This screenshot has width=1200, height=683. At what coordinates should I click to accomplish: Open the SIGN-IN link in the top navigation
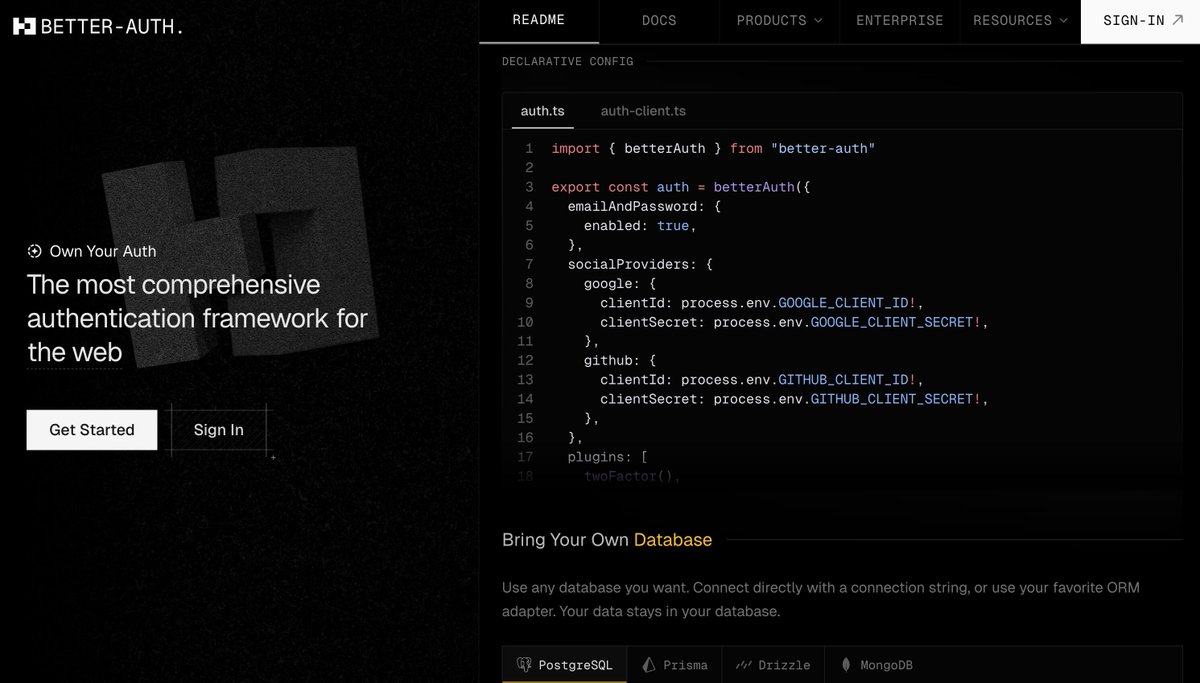coord(1140,20)
